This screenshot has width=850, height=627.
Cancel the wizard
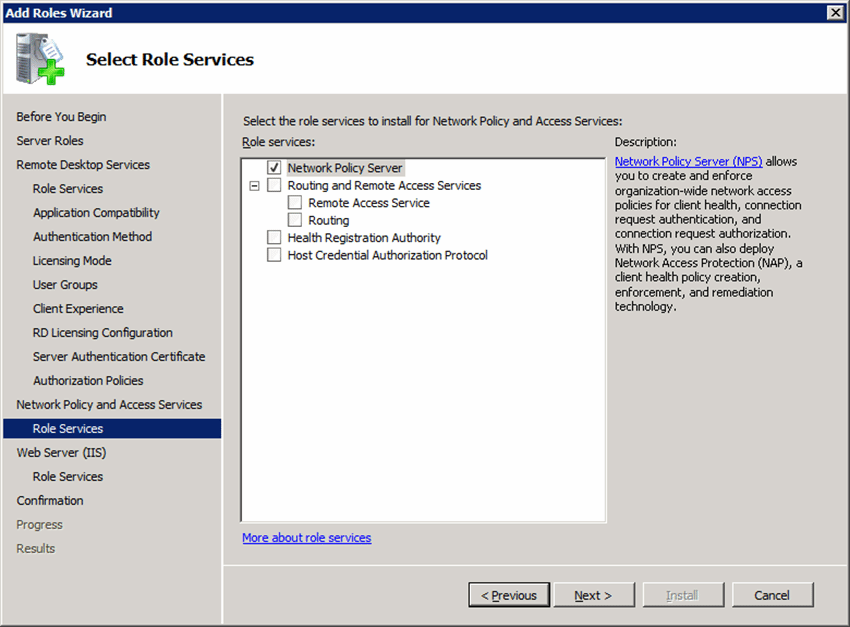(772, 595)
